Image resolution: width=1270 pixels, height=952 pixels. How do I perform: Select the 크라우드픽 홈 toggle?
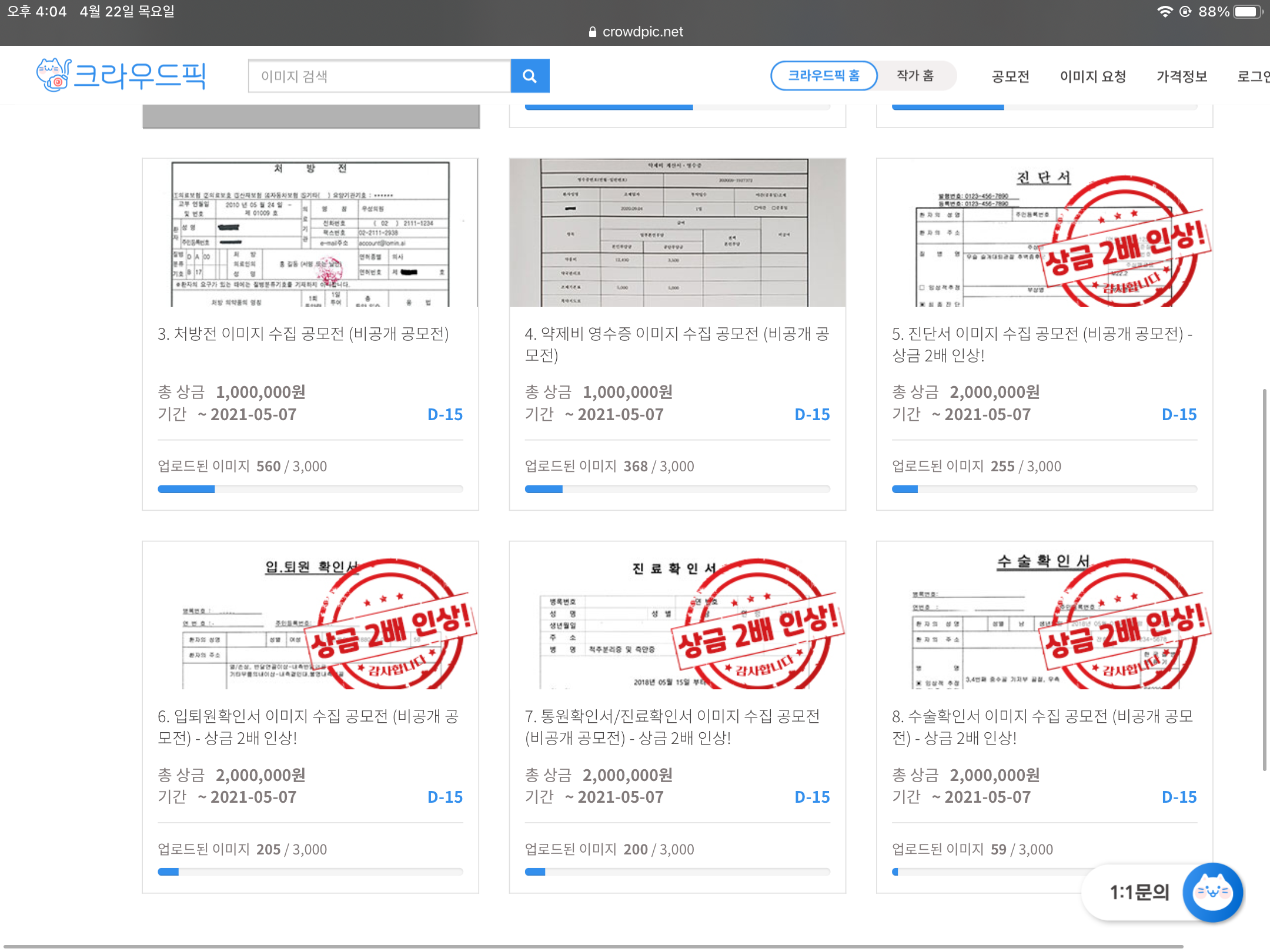pos(824,76)
